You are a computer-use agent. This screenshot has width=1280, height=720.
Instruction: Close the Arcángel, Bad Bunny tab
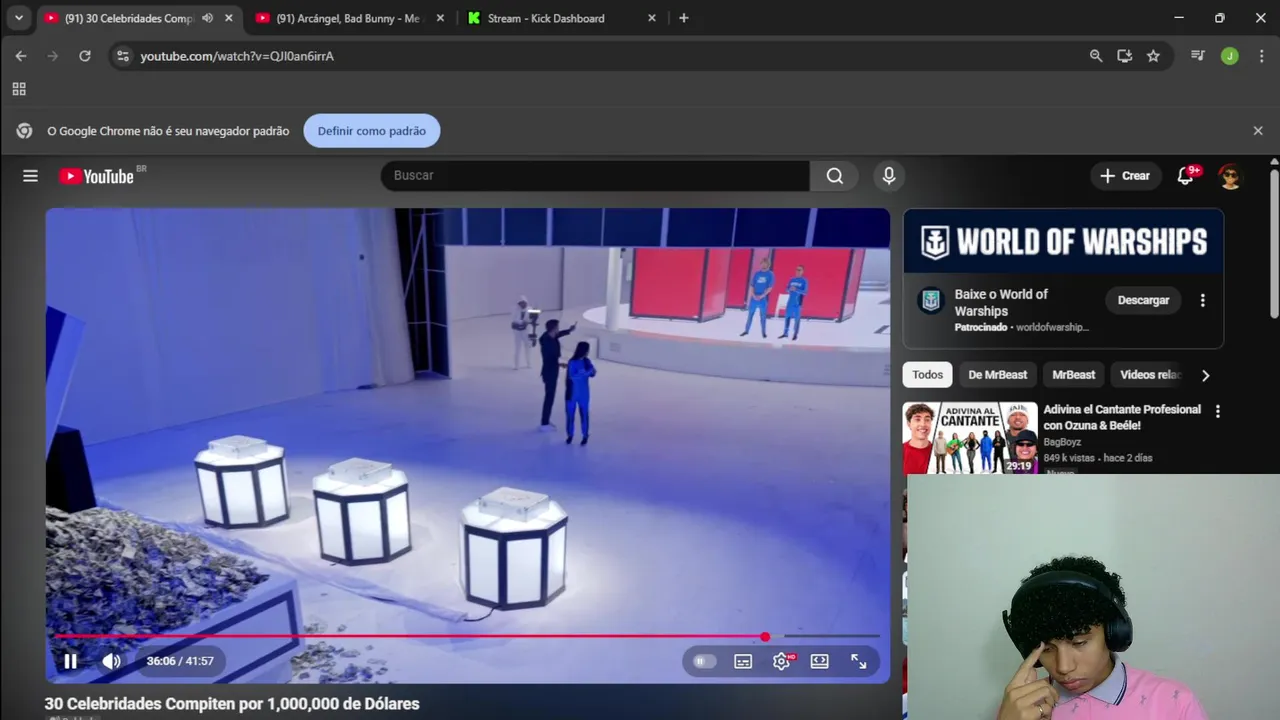point(440,18)
